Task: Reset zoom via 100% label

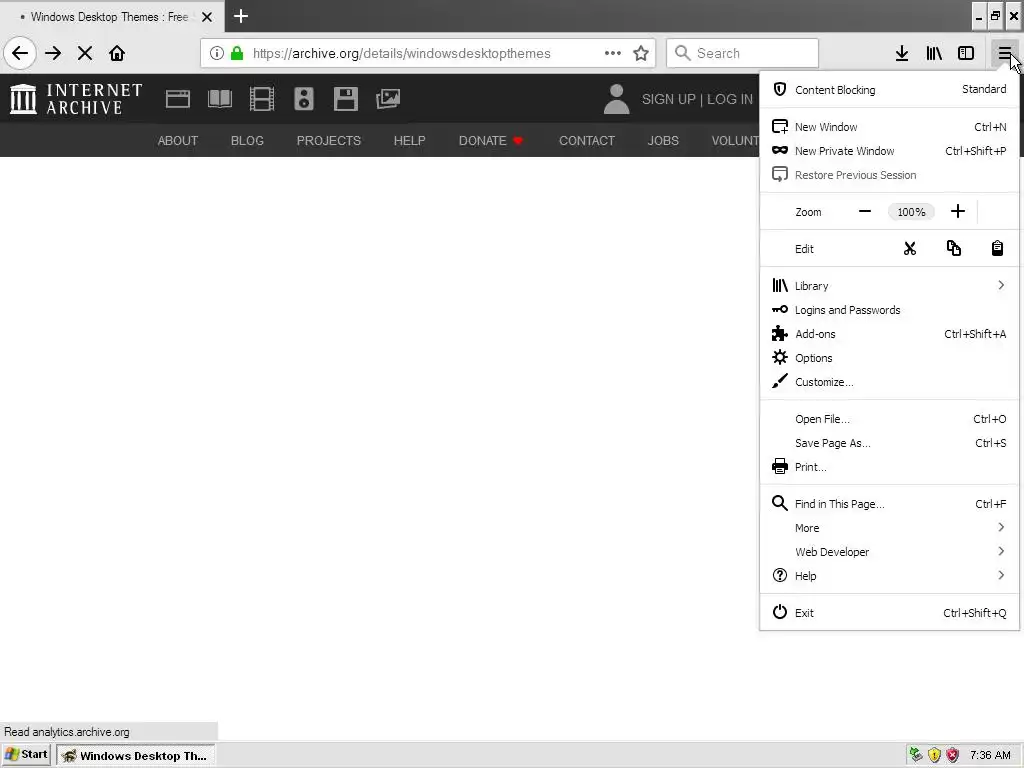Action: [x=911, y=212]
